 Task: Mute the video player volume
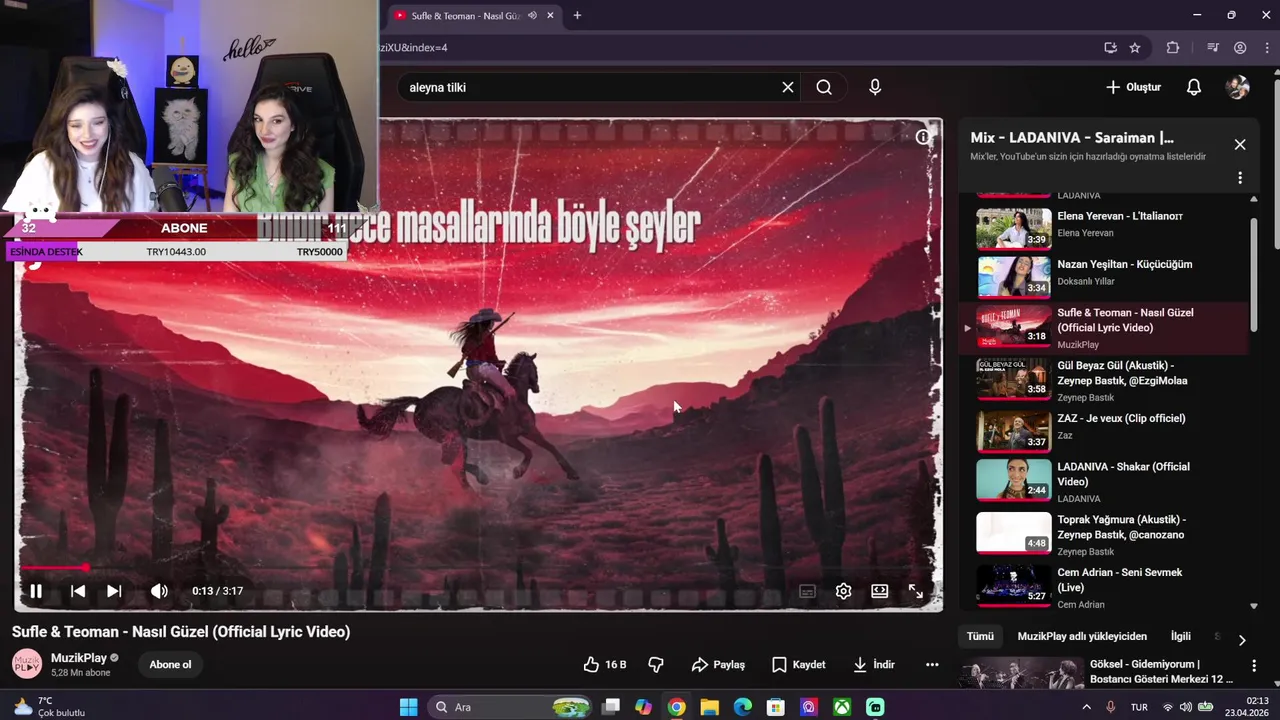point(159,591)
